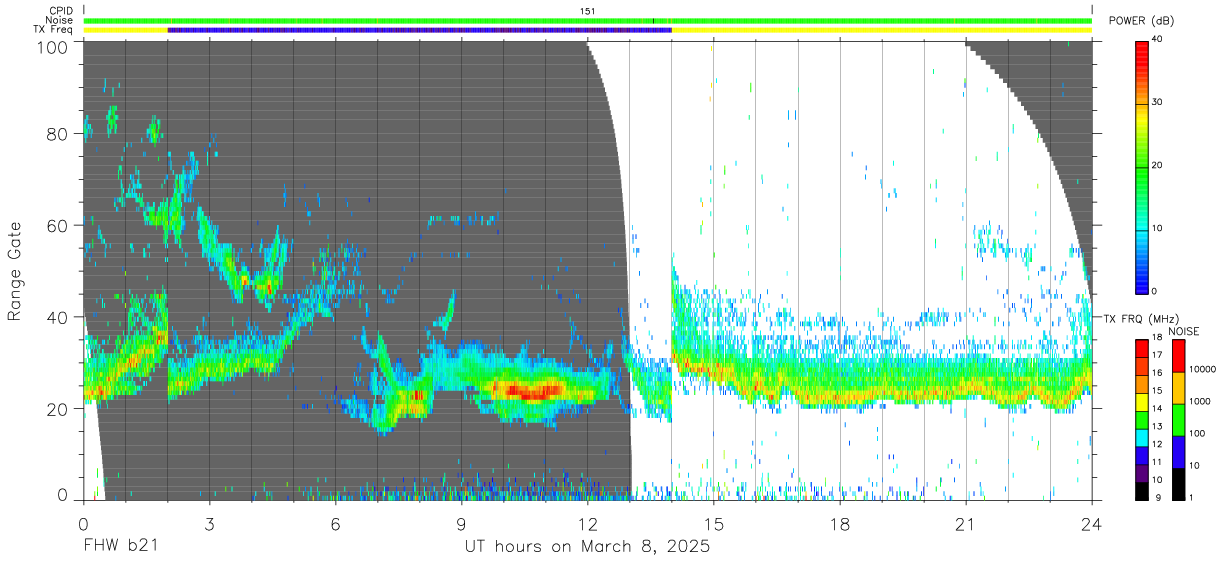This screenshot has width=1228, height=567.
Task: Click the POWER (dB) legend title
Action: pos(1141,20)
